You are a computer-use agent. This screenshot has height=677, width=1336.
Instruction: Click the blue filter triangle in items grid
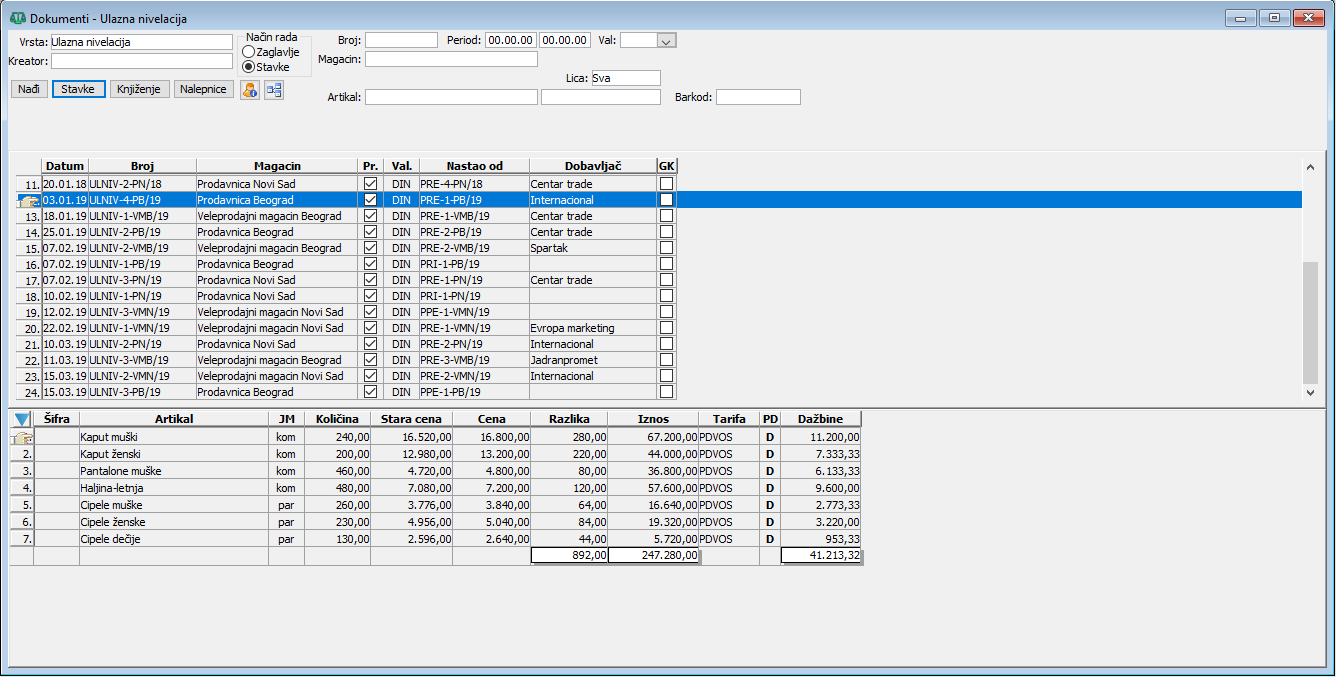[x=22, y=420]
